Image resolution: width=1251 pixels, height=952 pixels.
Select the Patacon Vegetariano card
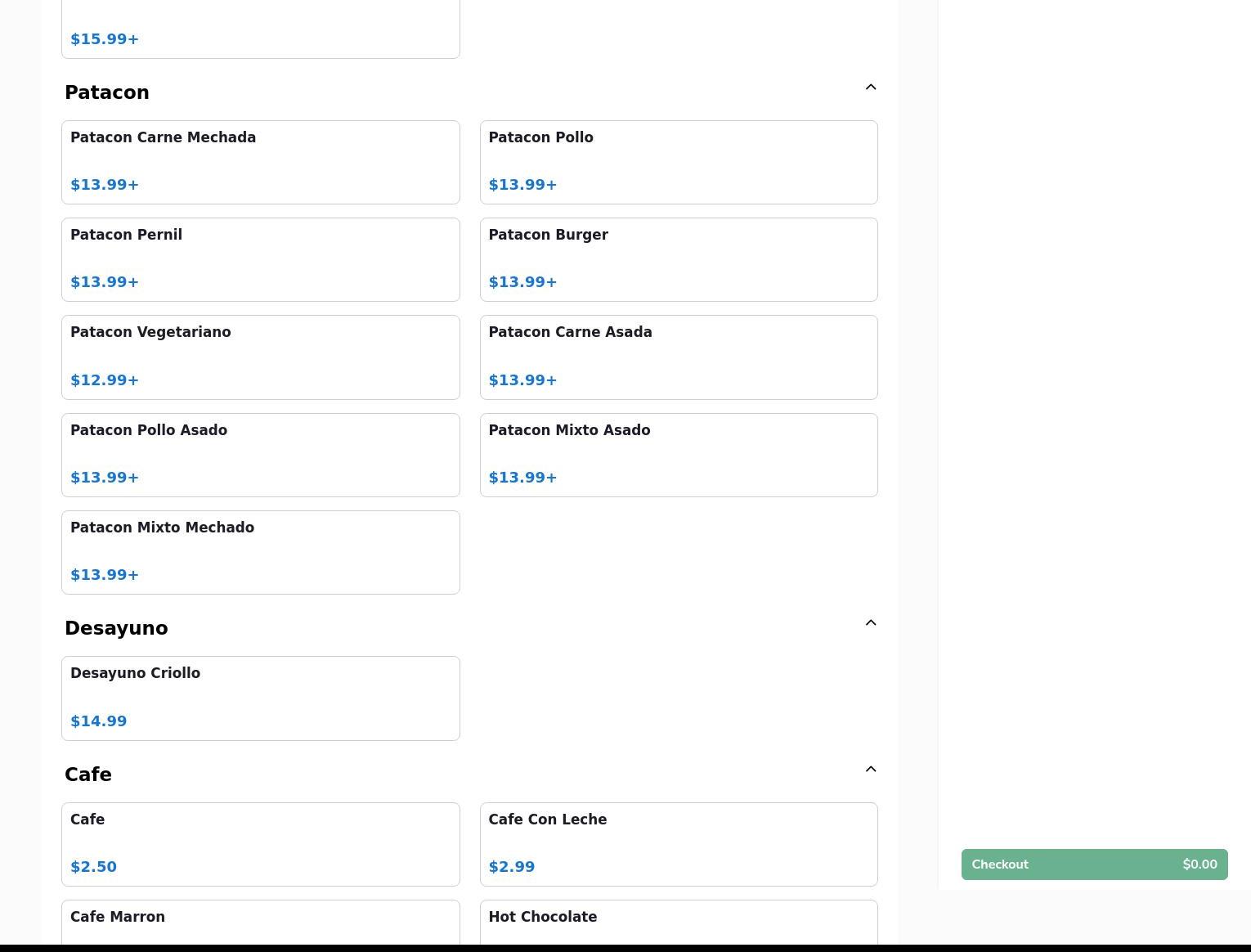(260, 357)
